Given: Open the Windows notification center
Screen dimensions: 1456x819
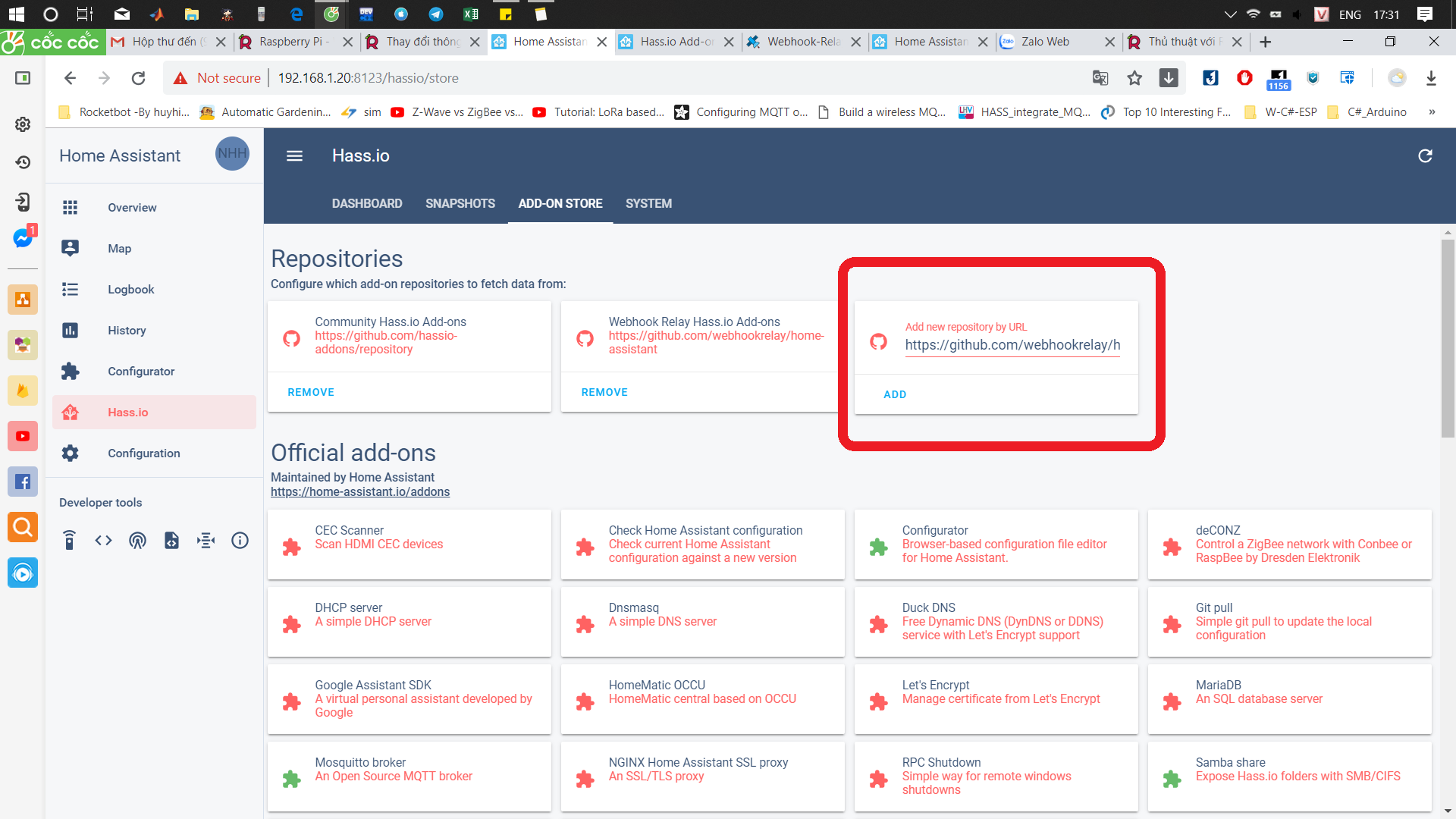Looking at the screenshot, I should click(x=1425, y=14).
